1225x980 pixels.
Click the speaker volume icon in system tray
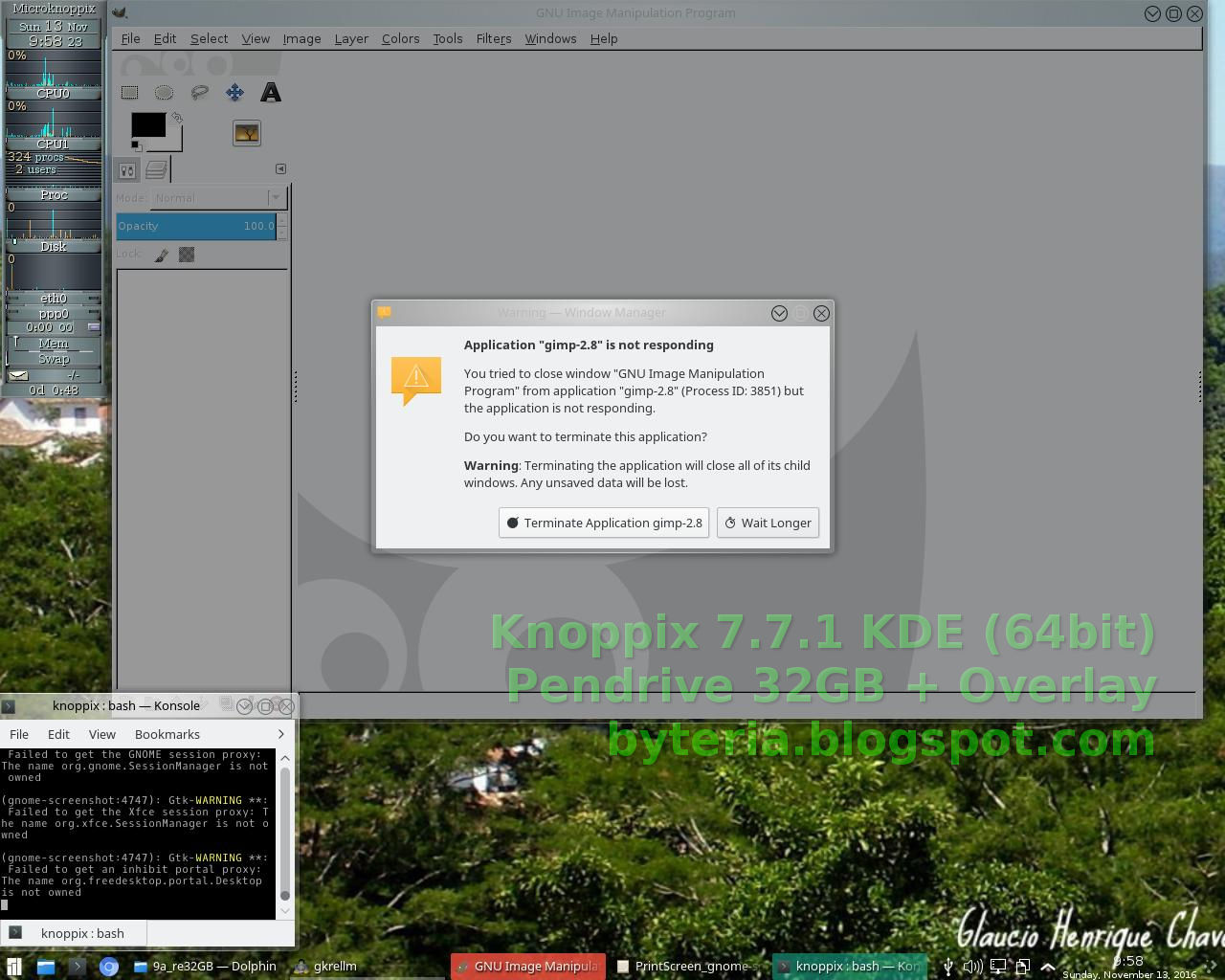972,967
